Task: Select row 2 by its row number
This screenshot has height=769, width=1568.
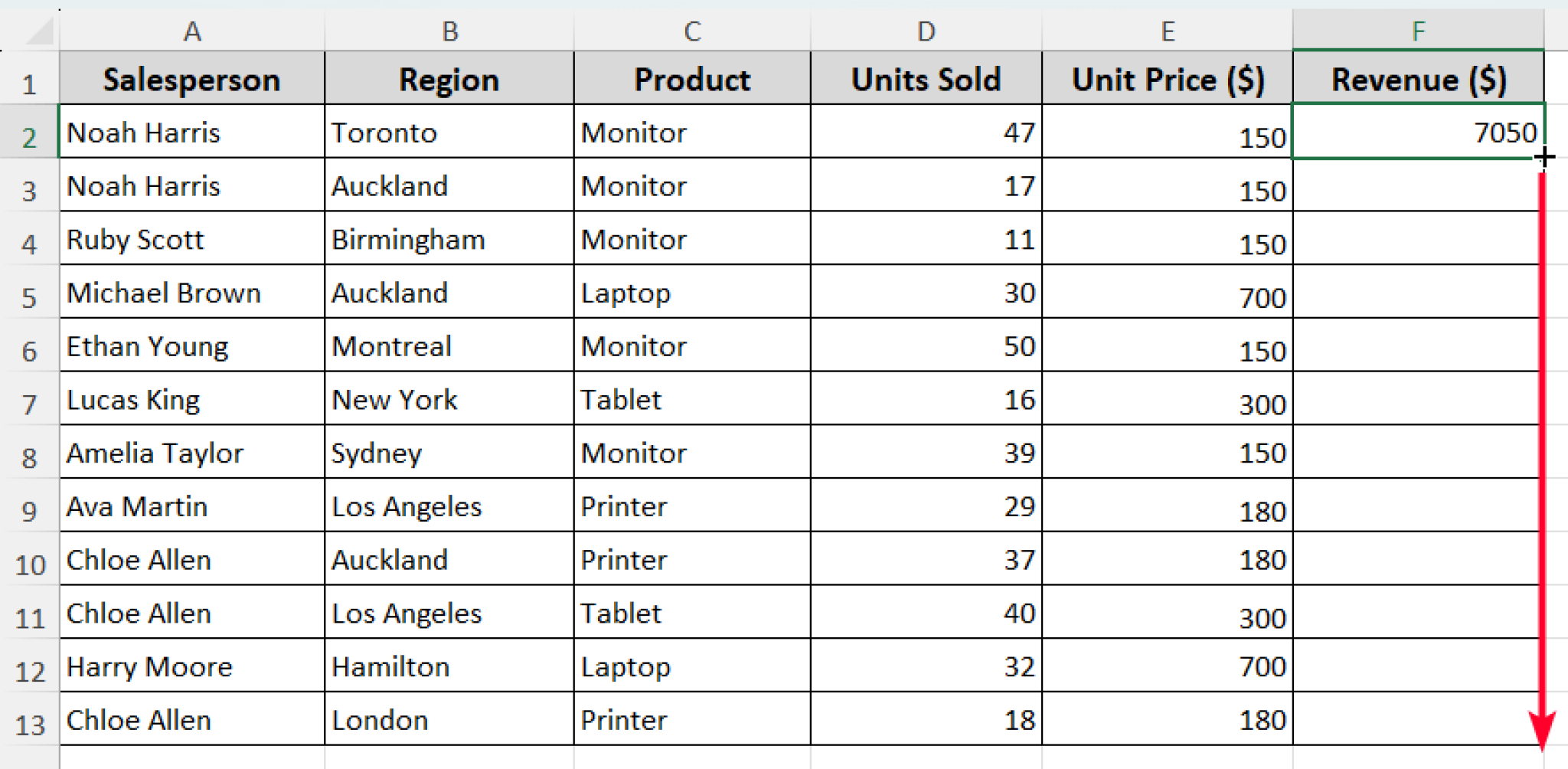Action: tap(31, 132)
